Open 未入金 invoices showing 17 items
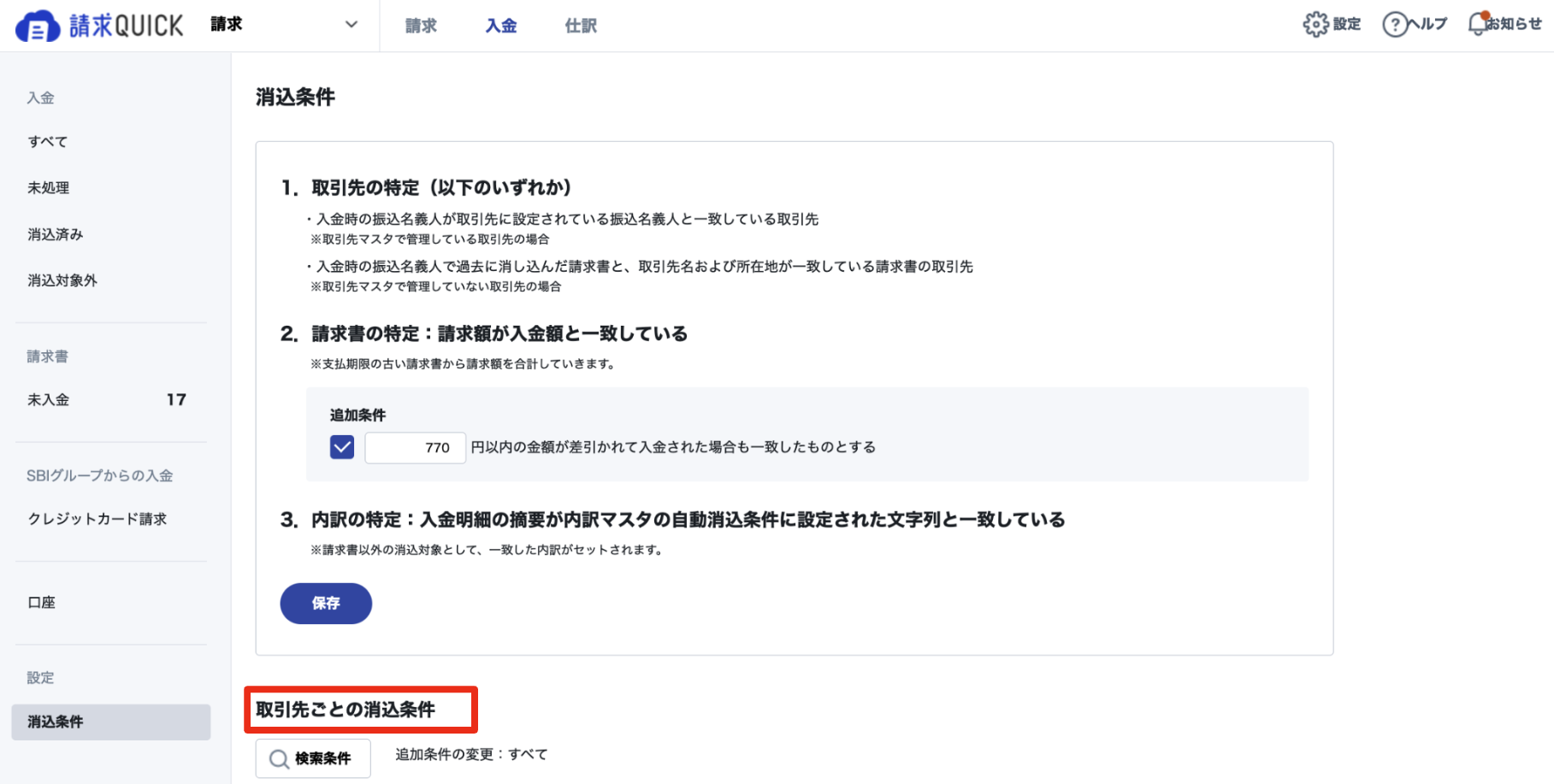Viewport: 1554px width, 784px height. coord(48,398)
